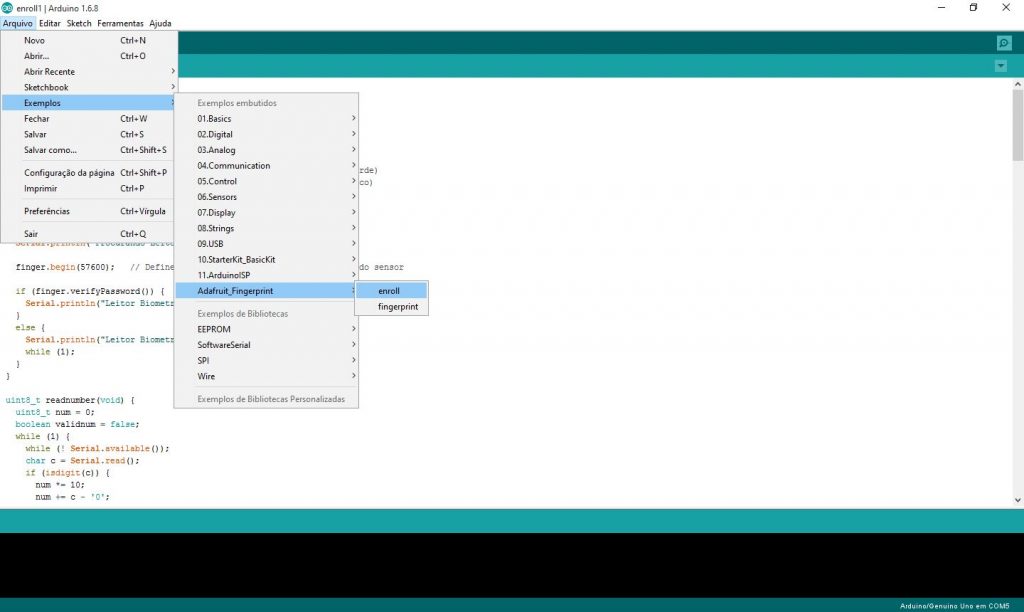Screen dimensions: 1024x612
Task: Open the Wire library examples
Action: [266, 377]
